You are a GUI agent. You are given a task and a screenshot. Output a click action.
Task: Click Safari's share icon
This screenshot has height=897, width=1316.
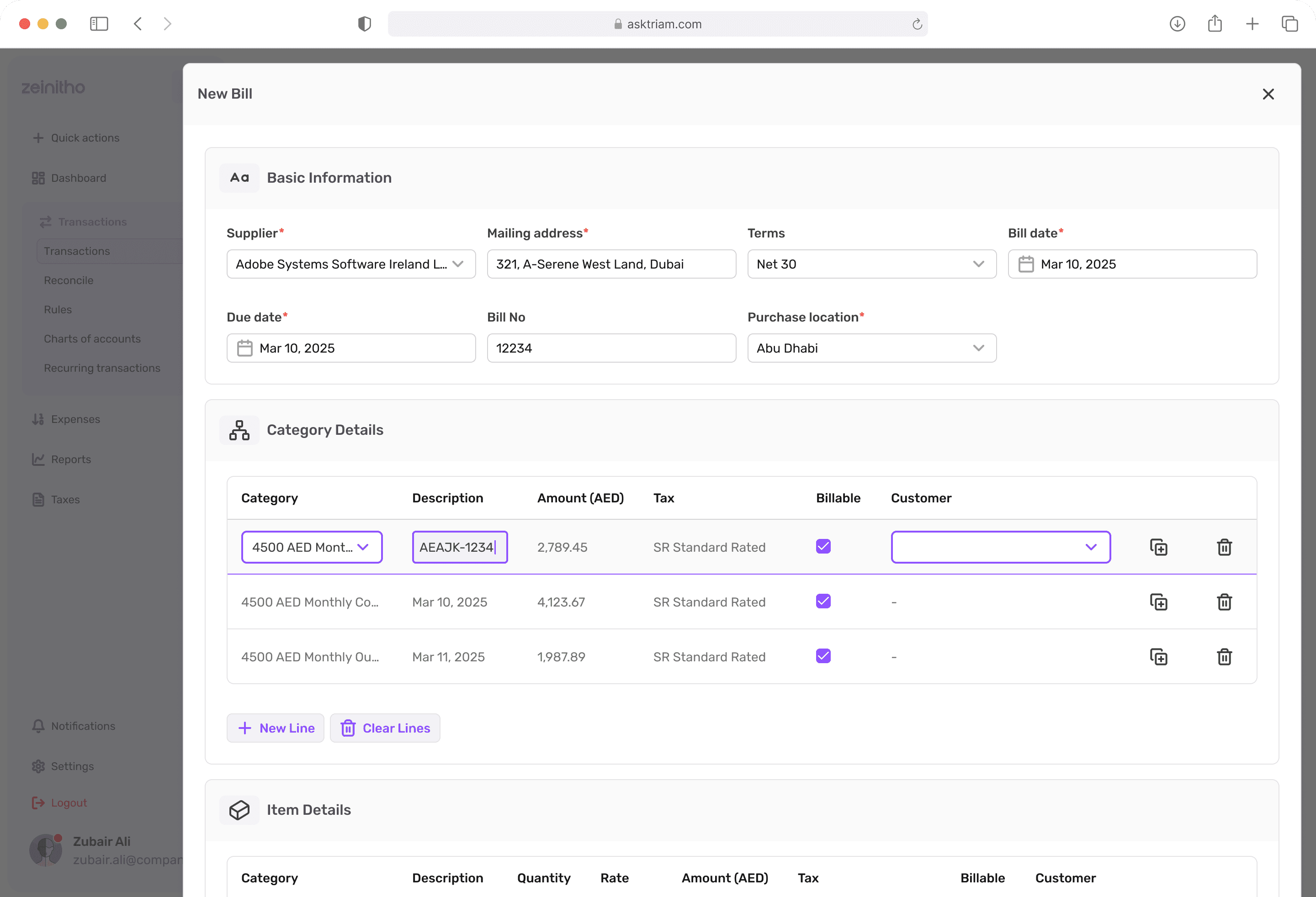(1215, 24)
